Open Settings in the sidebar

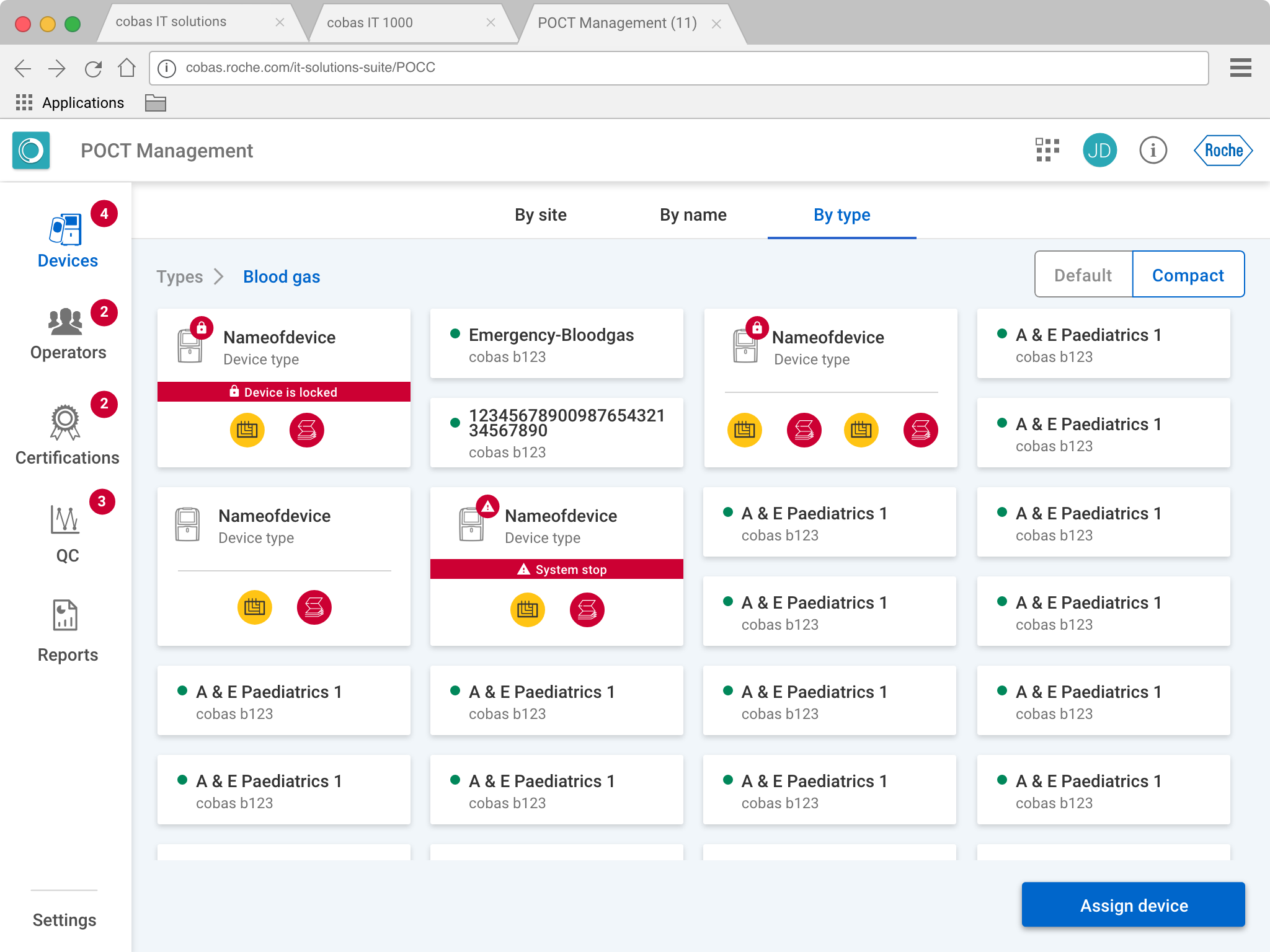(x=64, y=920)
